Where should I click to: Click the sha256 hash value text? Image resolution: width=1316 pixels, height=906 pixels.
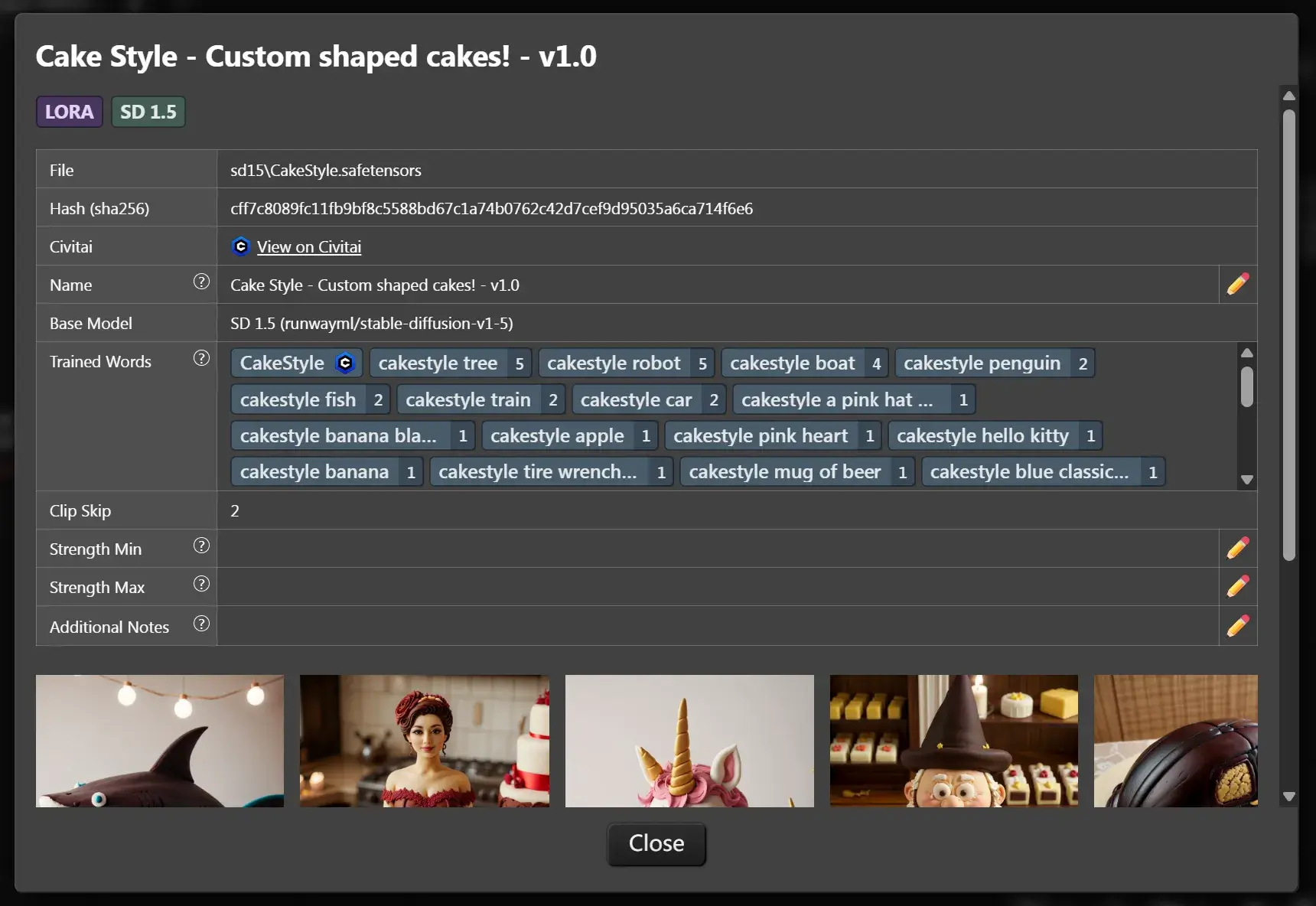click(491, 208)
